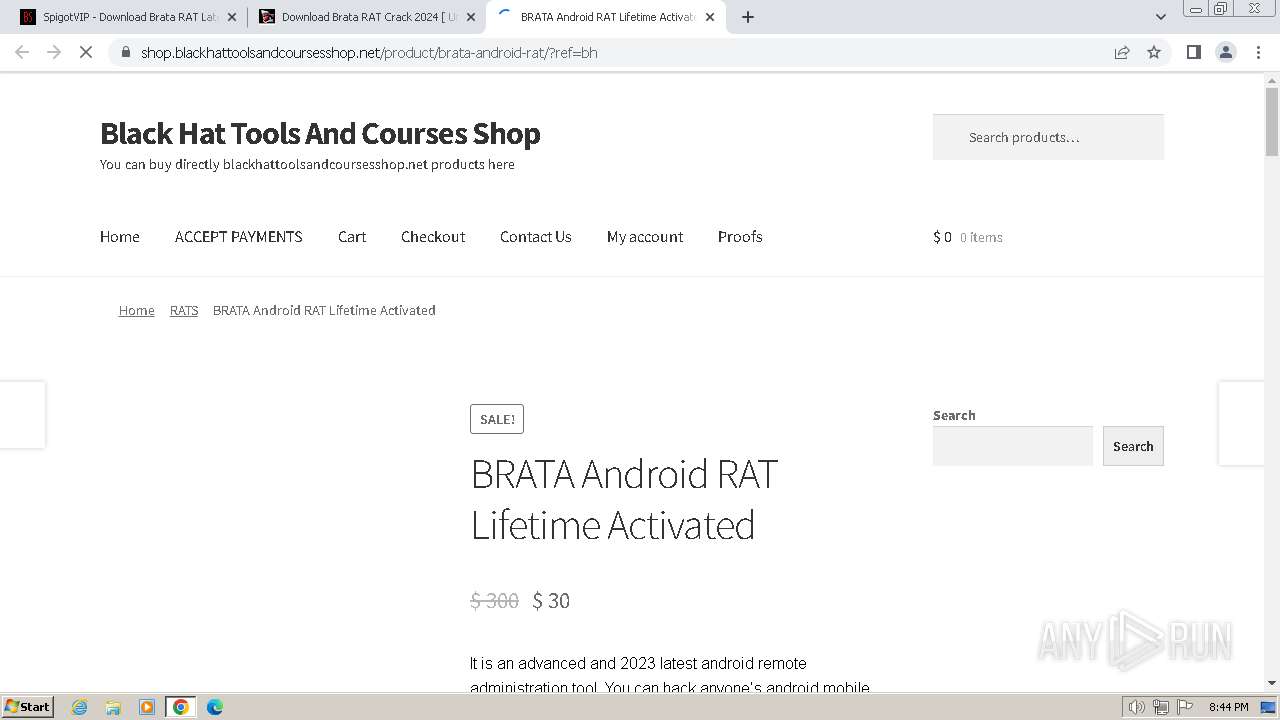Launch Microsoft Edge from taskbar

(215, 707)
